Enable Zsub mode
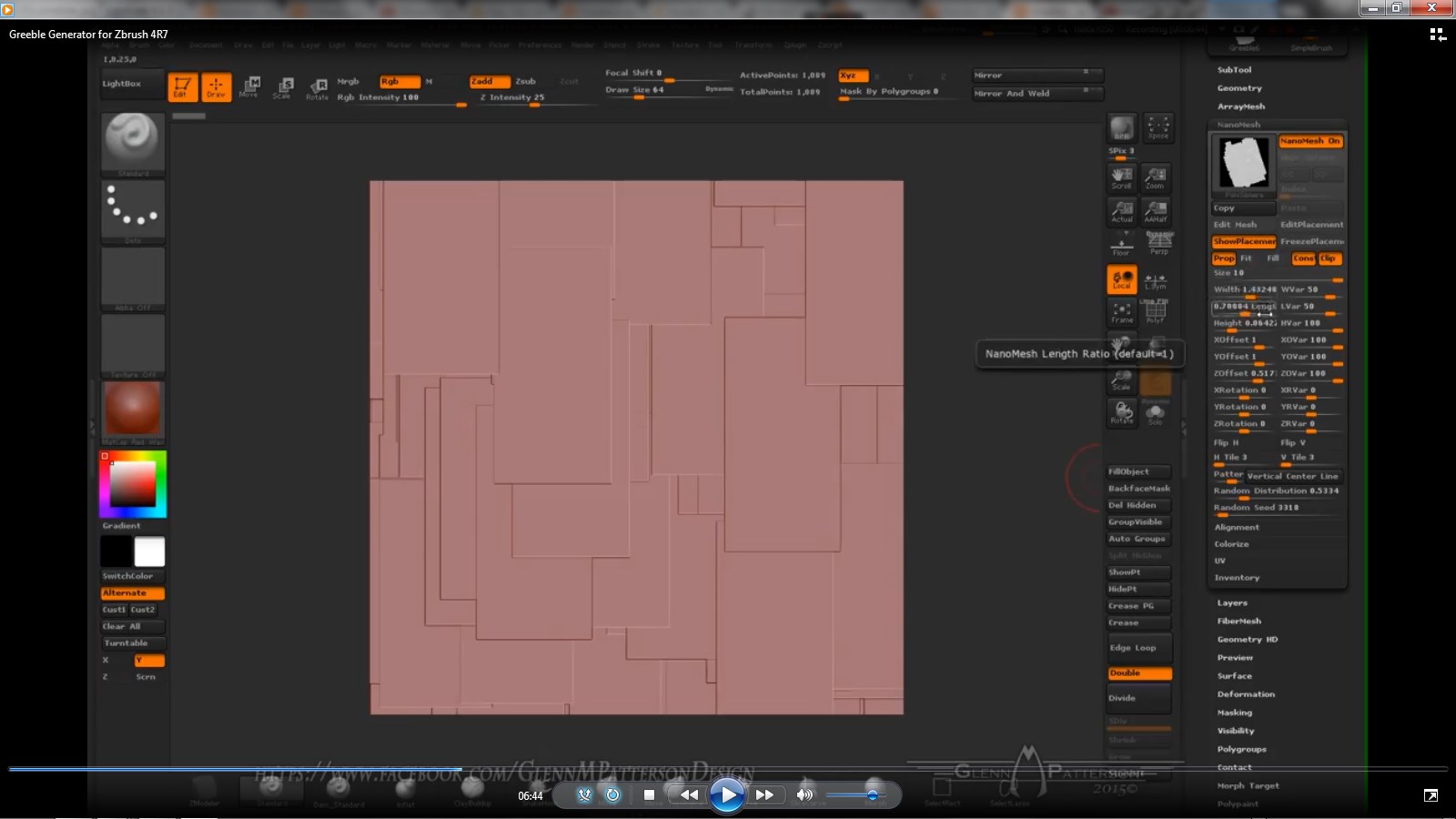Image resolution: width=1456 pixels, height=819 pixels. click(x=526, y=81)
